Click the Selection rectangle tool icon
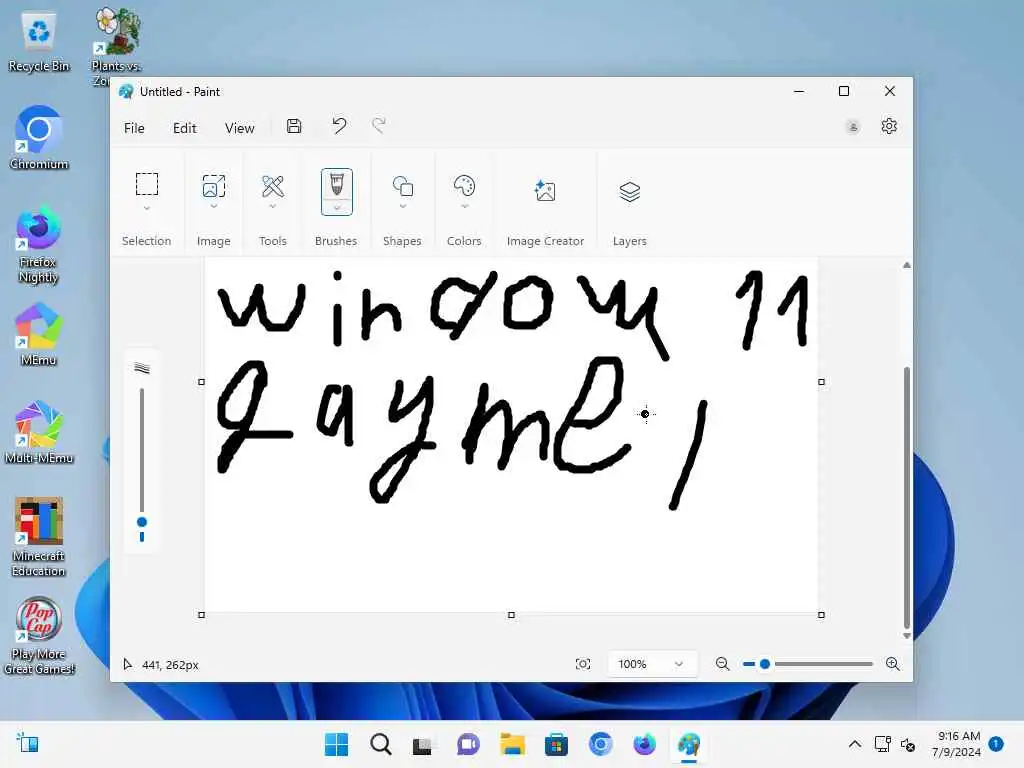The height and width of the screenshot is (768, 1024). 146,184
